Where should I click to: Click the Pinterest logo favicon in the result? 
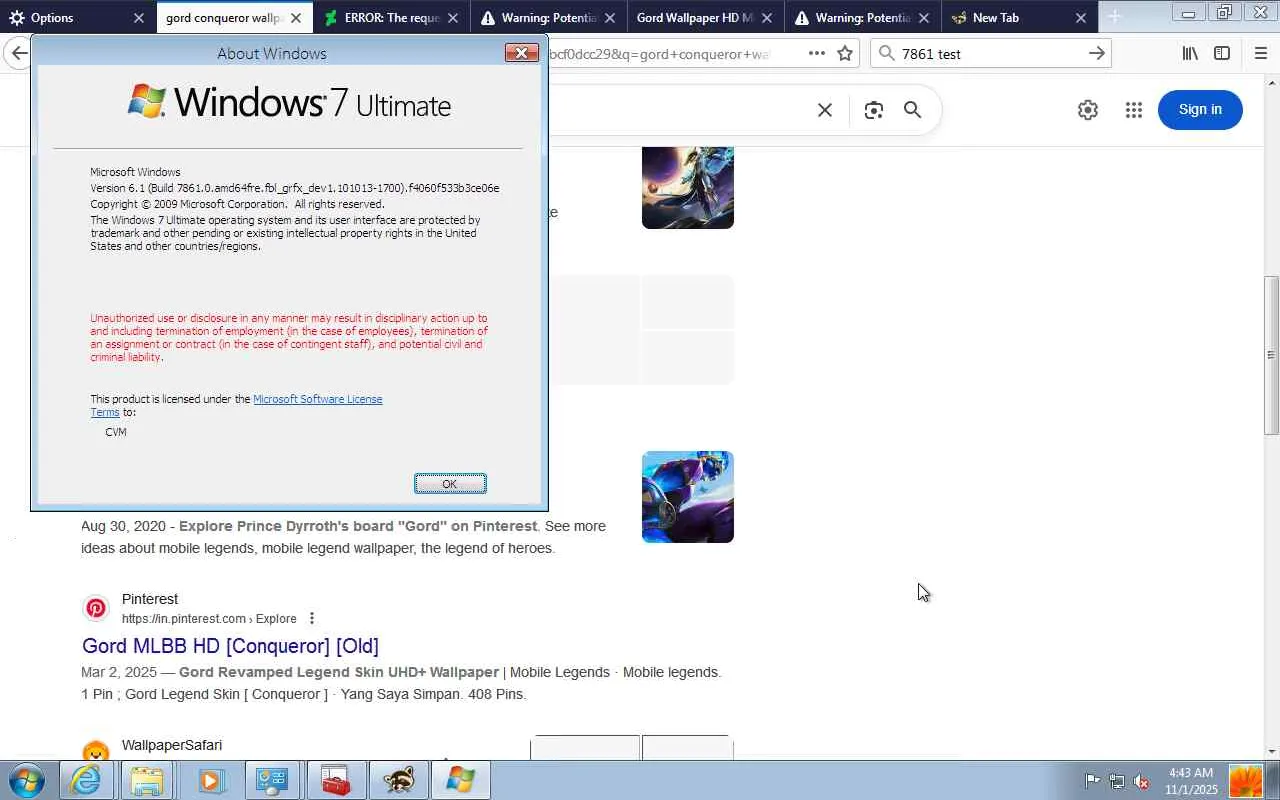click(96, 608)
